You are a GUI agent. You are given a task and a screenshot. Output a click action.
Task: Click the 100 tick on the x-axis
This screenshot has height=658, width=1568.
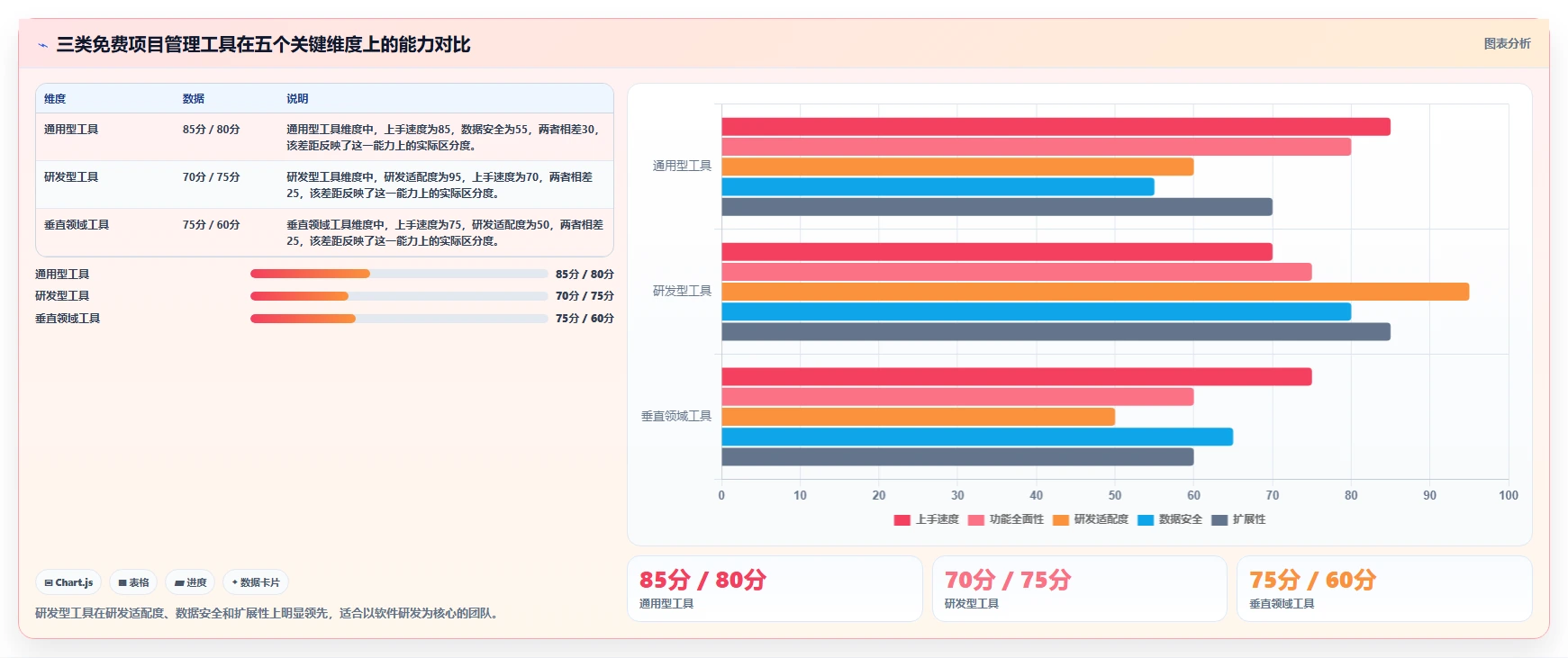pyautogui.click(x=1509, y=495)
